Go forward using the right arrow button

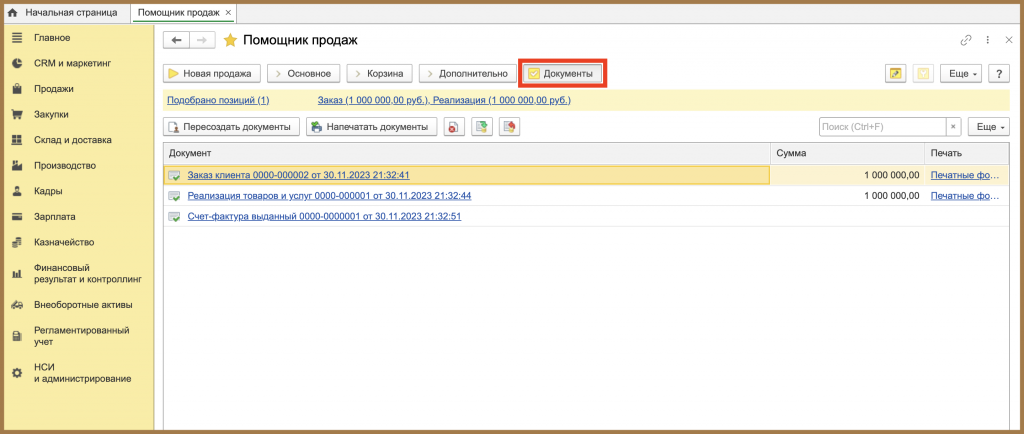click(x=202, y=40)
